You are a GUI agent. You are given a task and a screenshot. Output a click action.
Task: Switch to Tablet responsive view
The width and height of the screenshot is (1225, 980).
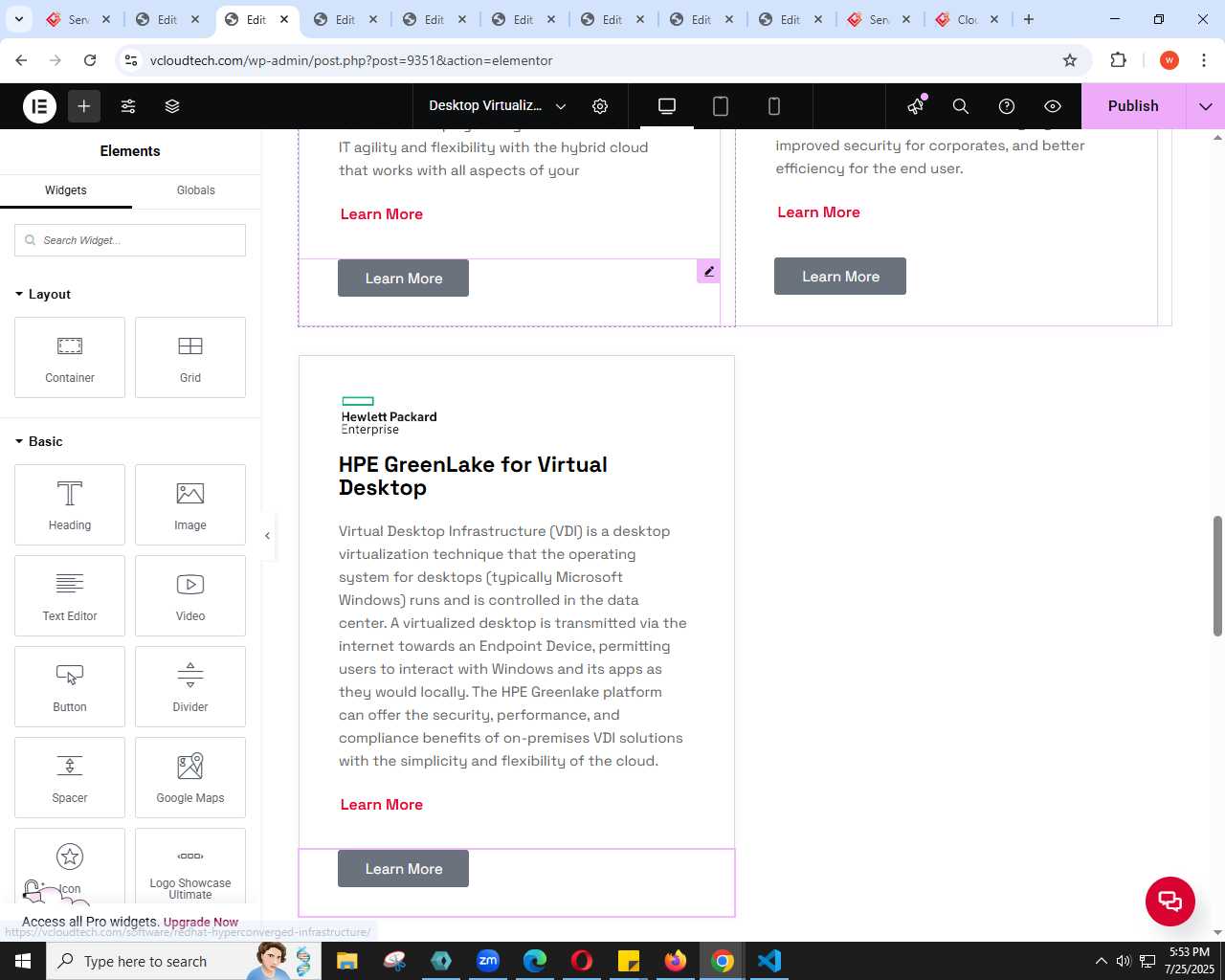pos(721,106)
